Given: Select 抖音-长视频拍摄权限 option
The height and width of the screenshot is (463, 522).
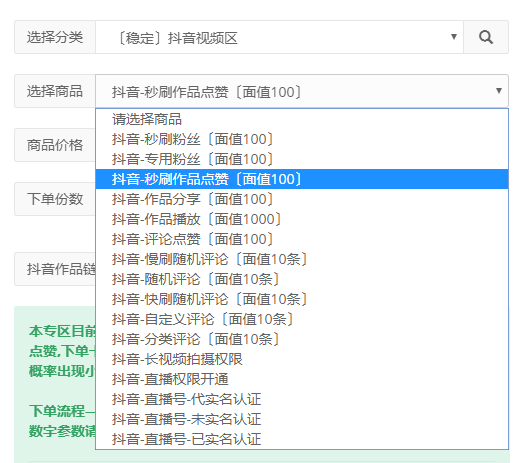Looking at the screenshot, I should click(302, 359).
